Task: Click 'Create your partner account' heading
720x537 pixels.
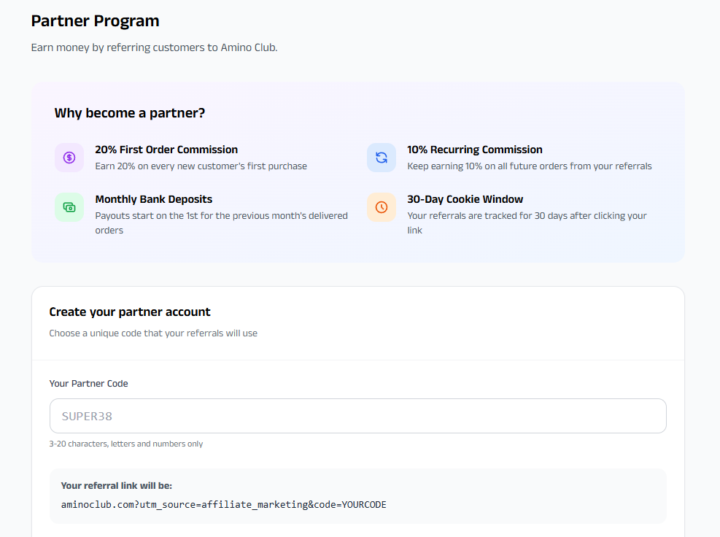Action: pos(129,312)
